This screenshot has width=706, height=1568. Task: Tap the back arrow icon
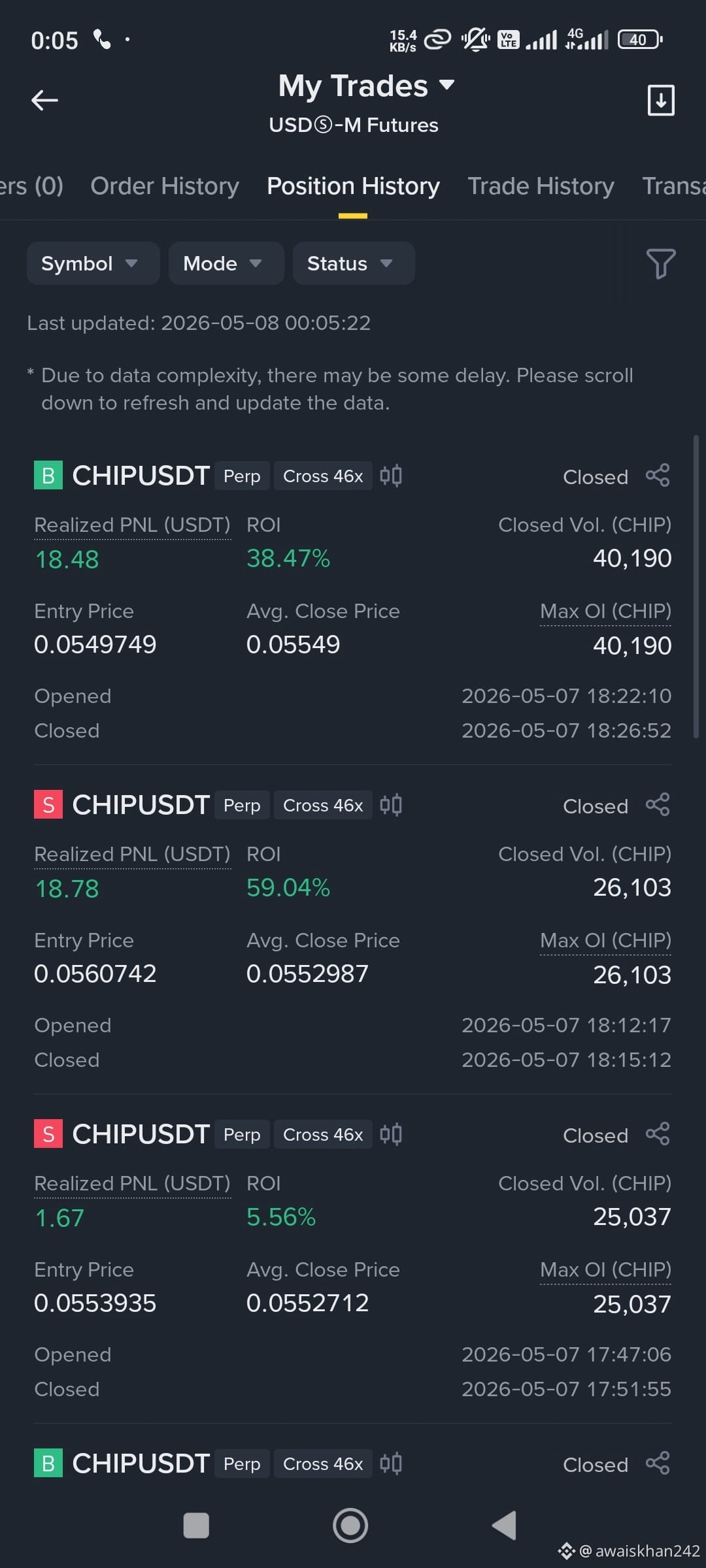tap(44, 100)
